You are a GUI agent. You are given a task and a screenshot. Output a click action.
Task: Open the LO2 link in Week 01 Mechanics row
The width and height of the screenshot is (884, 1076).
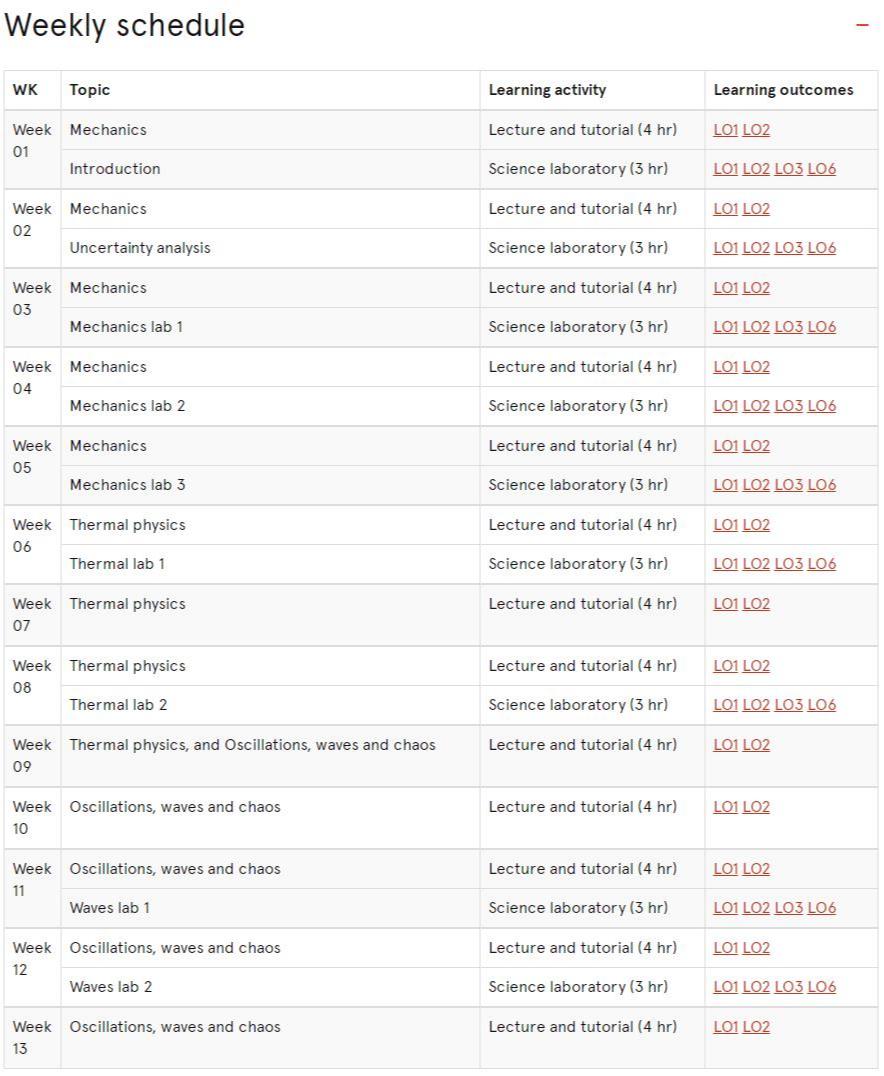point(756,130)
